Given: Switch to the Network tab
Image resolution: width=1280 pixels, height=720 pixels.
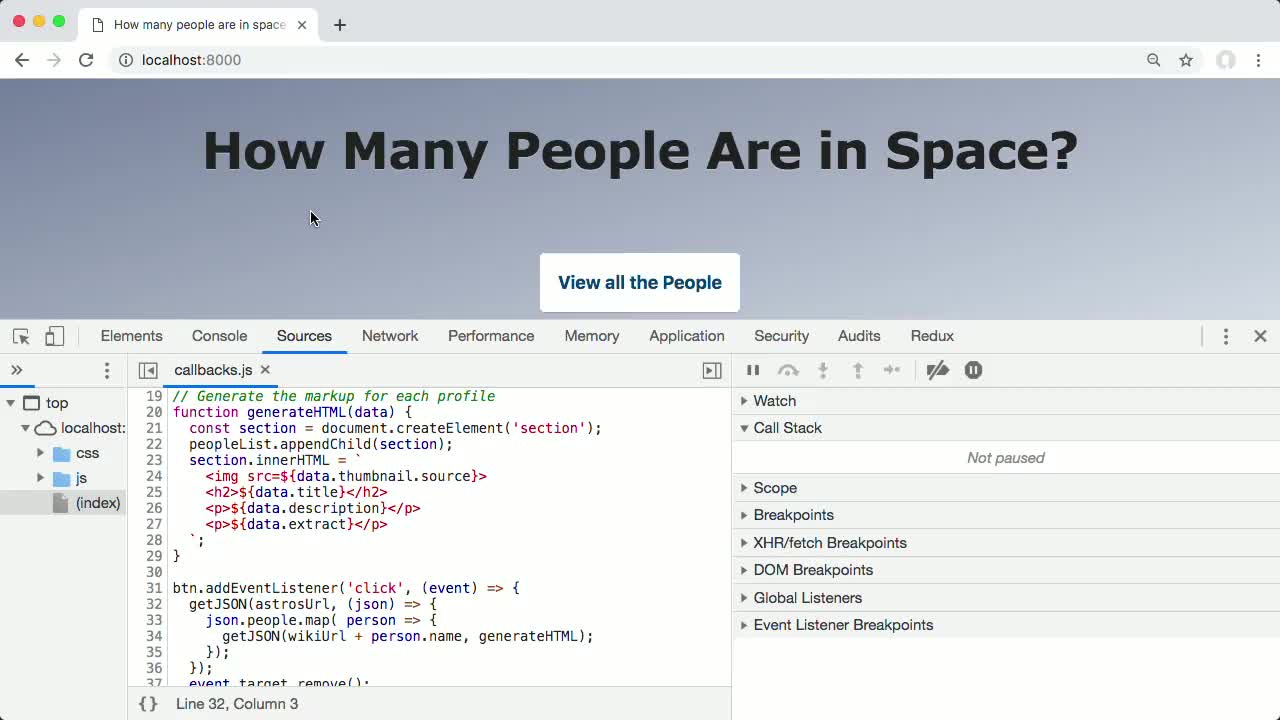Looking at the screenshot, I should [x=390, y=336].
